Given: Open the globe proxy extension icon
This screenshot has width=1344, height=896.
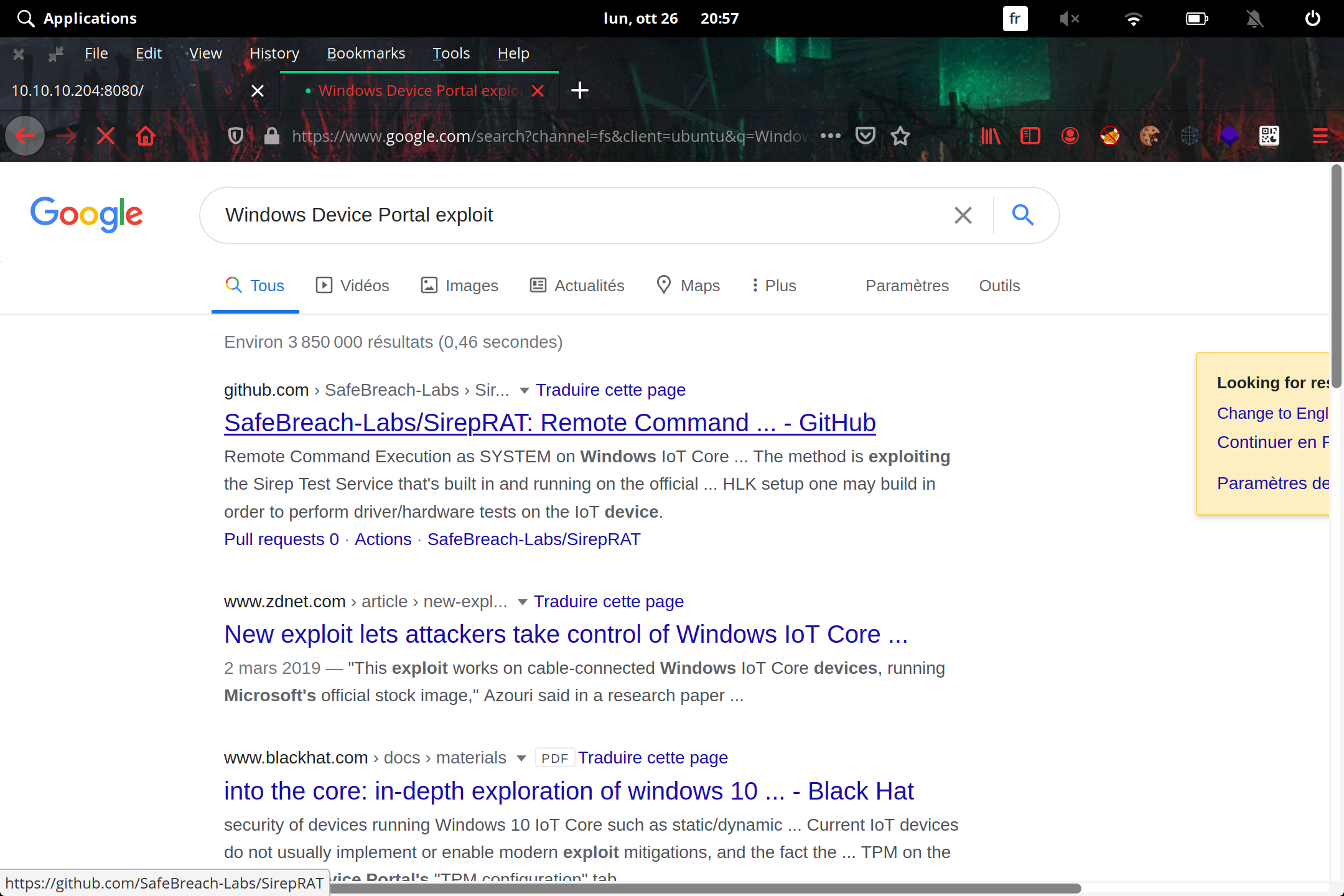Looking at the screenshot, I should pyautogui.click(x=1190, y=136).
